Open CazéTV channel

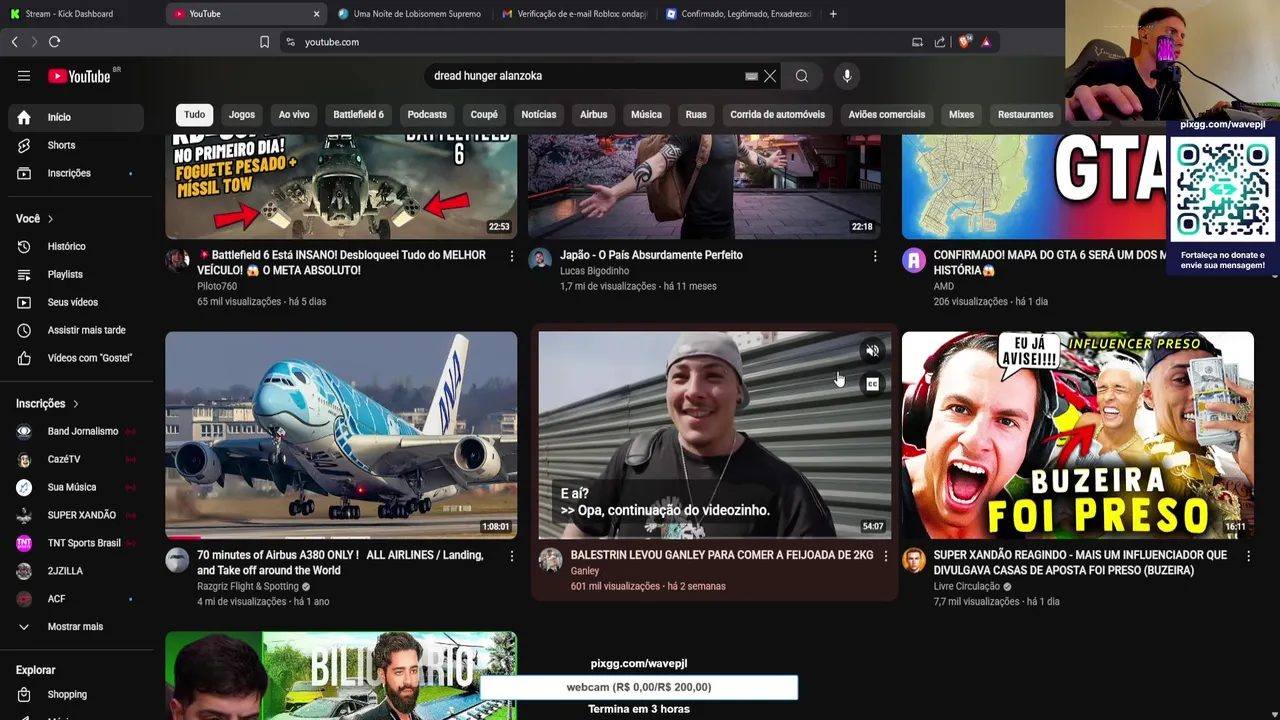pos(76,459)
